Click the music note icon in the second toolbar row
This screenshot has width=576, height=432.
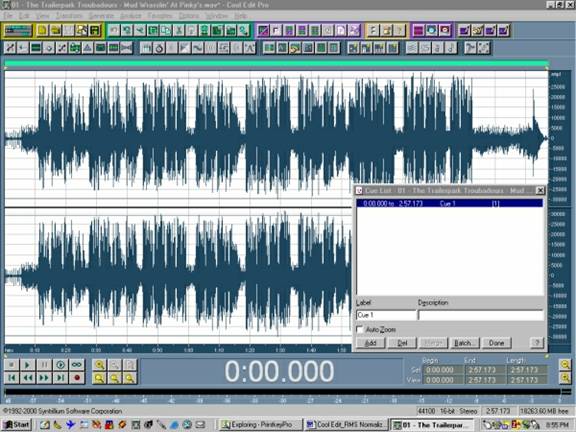[x=451, y=48]
